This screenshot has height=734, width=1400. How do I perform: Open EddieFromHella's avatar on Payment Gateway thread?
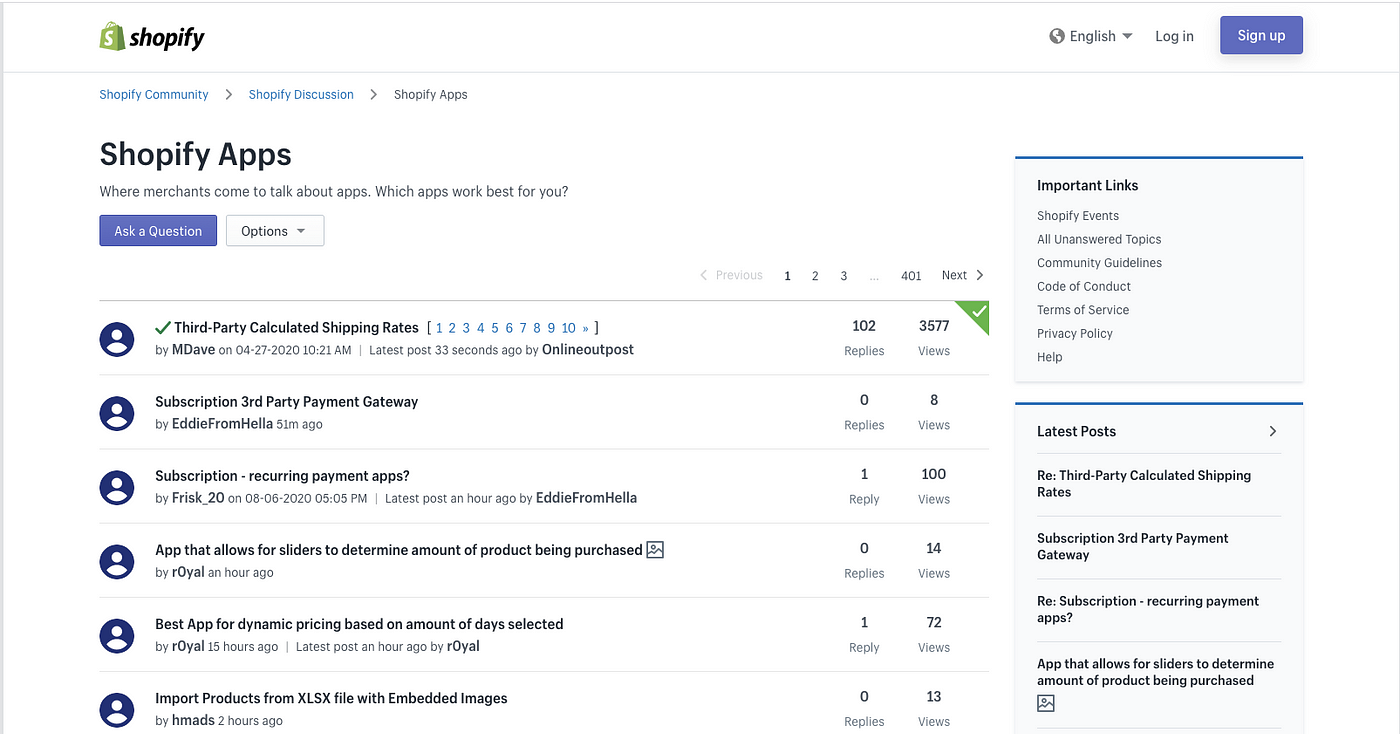118,413
